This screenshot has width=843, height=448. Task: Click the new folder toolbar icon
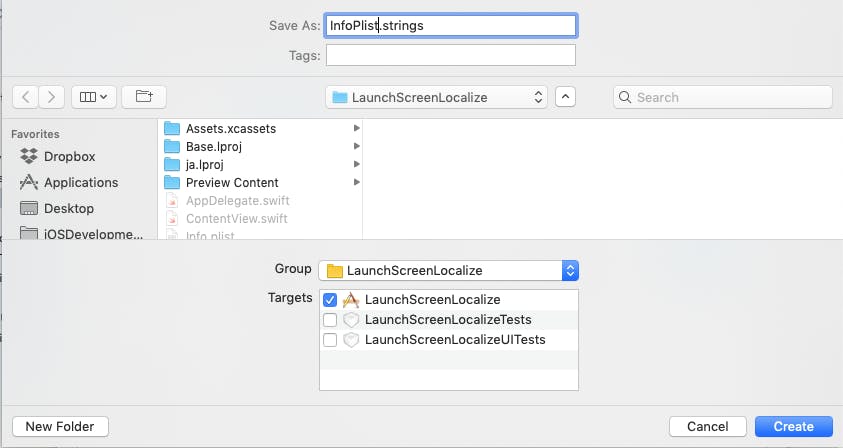144,97
